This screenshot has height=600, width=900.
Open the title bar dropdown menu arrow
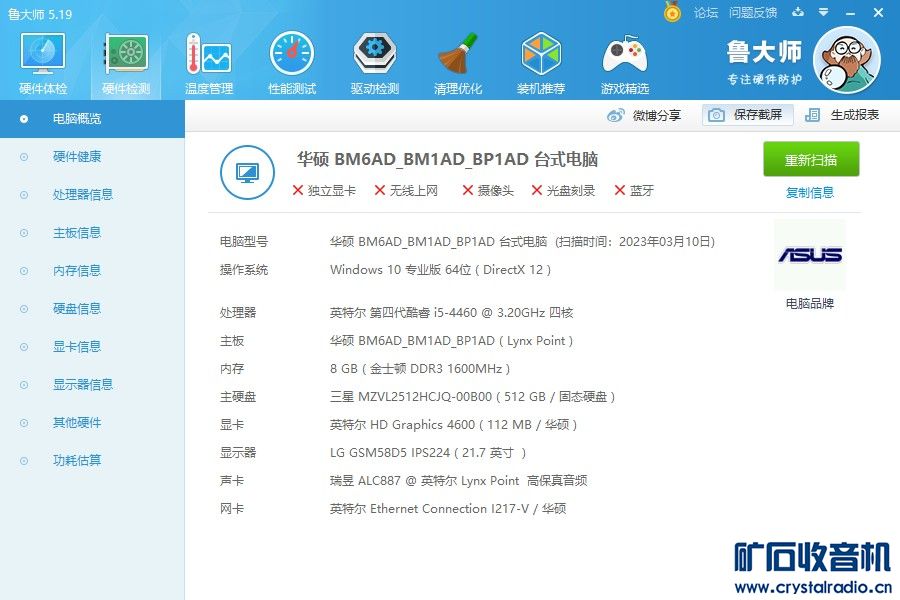(x=824, y=12)
